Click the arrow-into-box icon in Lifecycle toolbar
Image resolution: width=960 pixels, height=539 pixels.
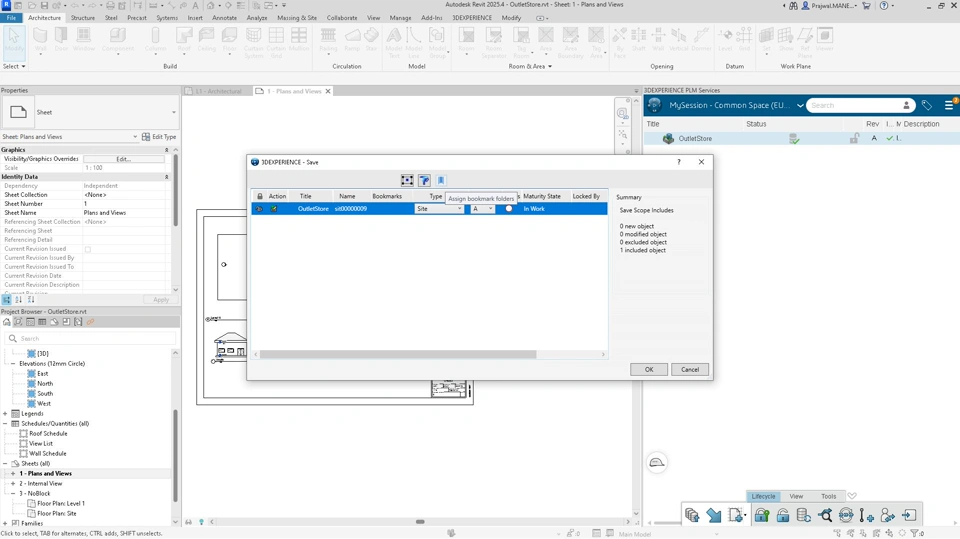tap(909, 515)
